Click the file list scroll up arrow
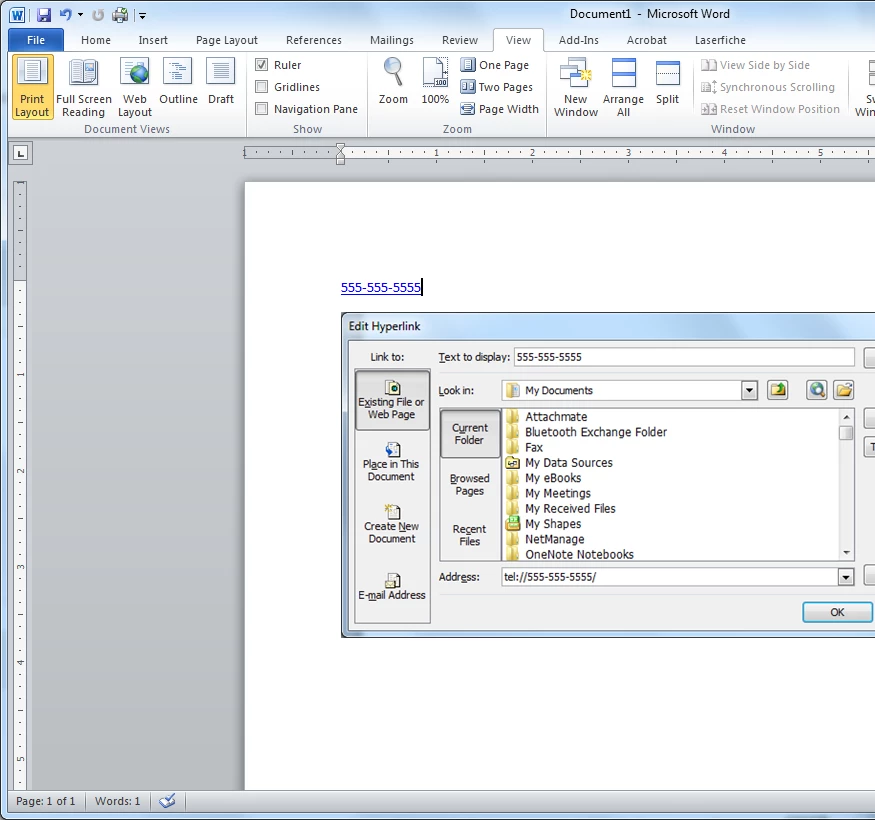875x820 pixels. tap(847, 417)
